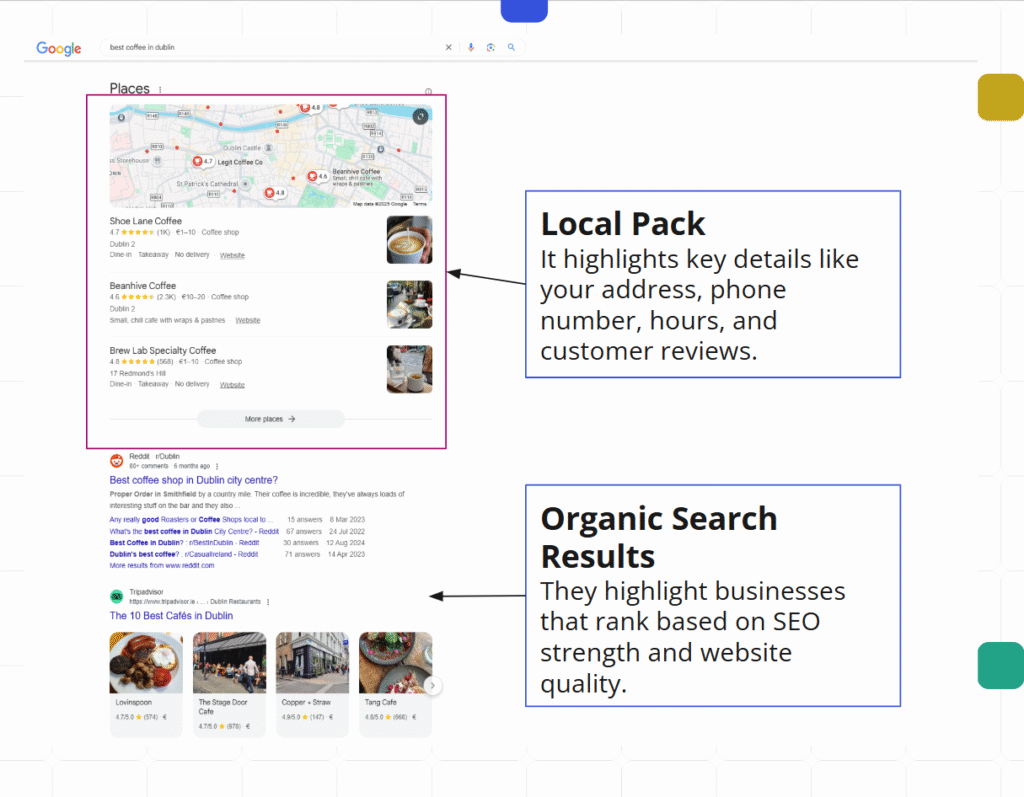Click the More places button

[x=270, y=419]
